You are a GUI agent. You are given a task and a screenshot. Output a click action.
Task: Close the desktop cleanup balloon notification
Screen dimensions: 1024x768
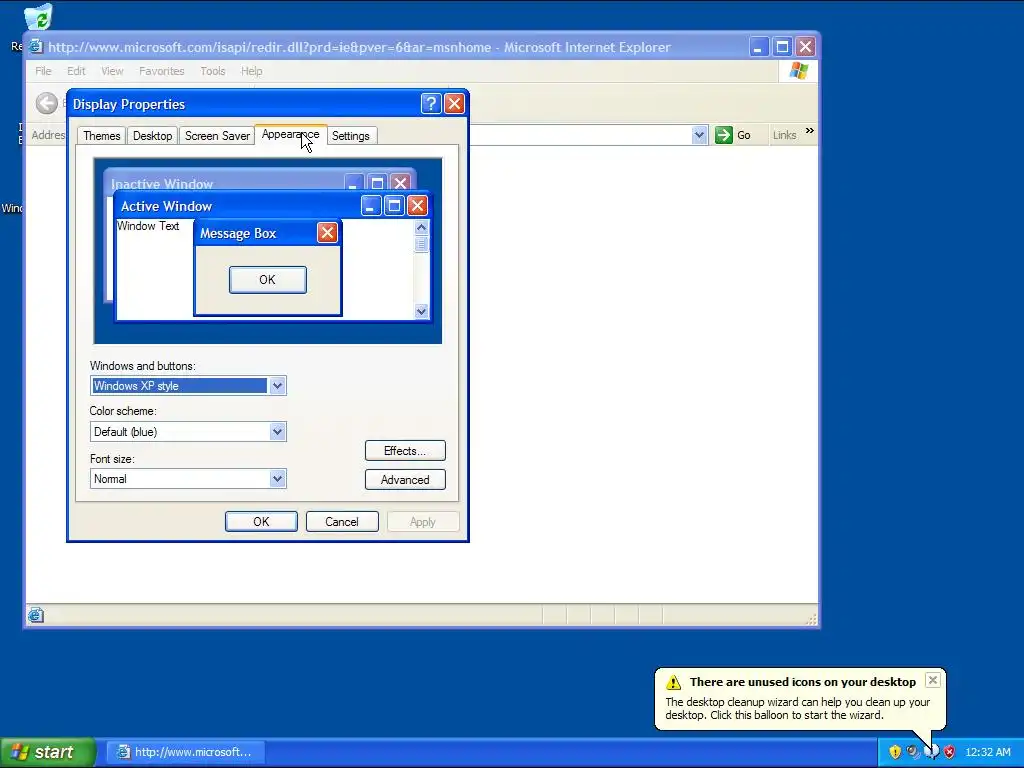click(x=933, y=680)
